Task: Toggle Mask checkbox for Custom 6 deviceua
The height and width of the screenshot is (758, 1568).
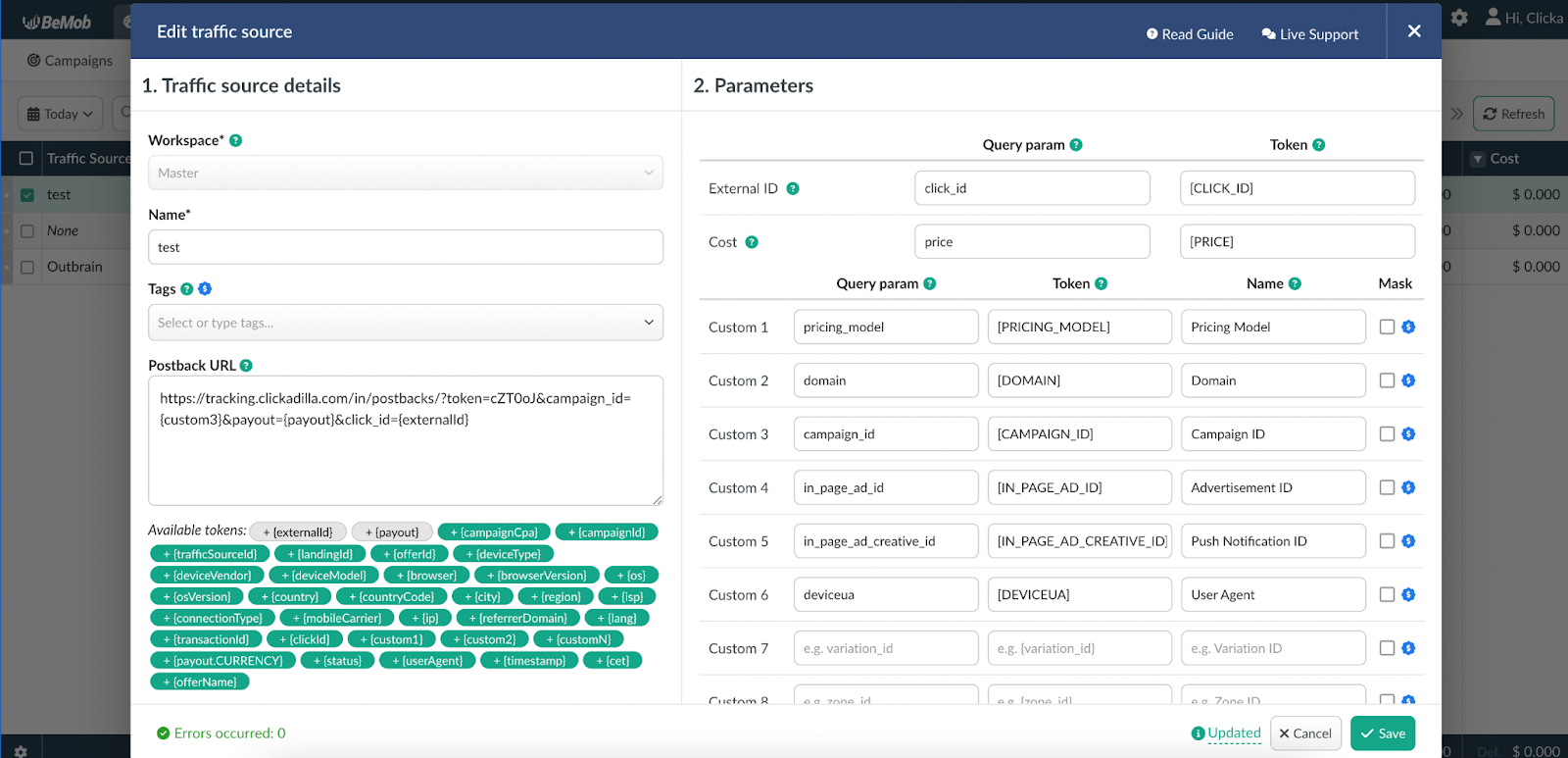Action: [x=1387, y=594]
